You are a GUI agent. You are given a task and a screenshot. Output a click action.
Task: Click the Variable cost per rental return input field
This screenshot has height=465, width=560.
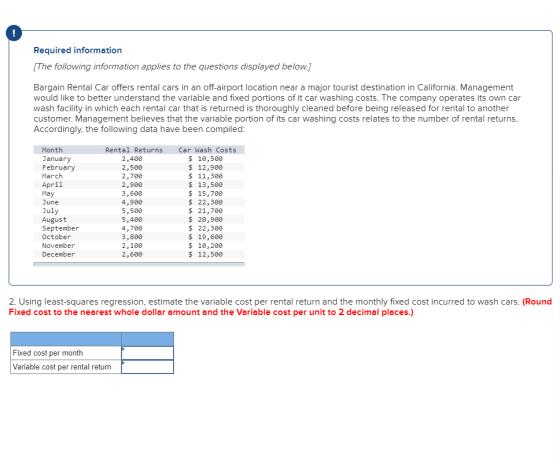(x=148, y=367)
